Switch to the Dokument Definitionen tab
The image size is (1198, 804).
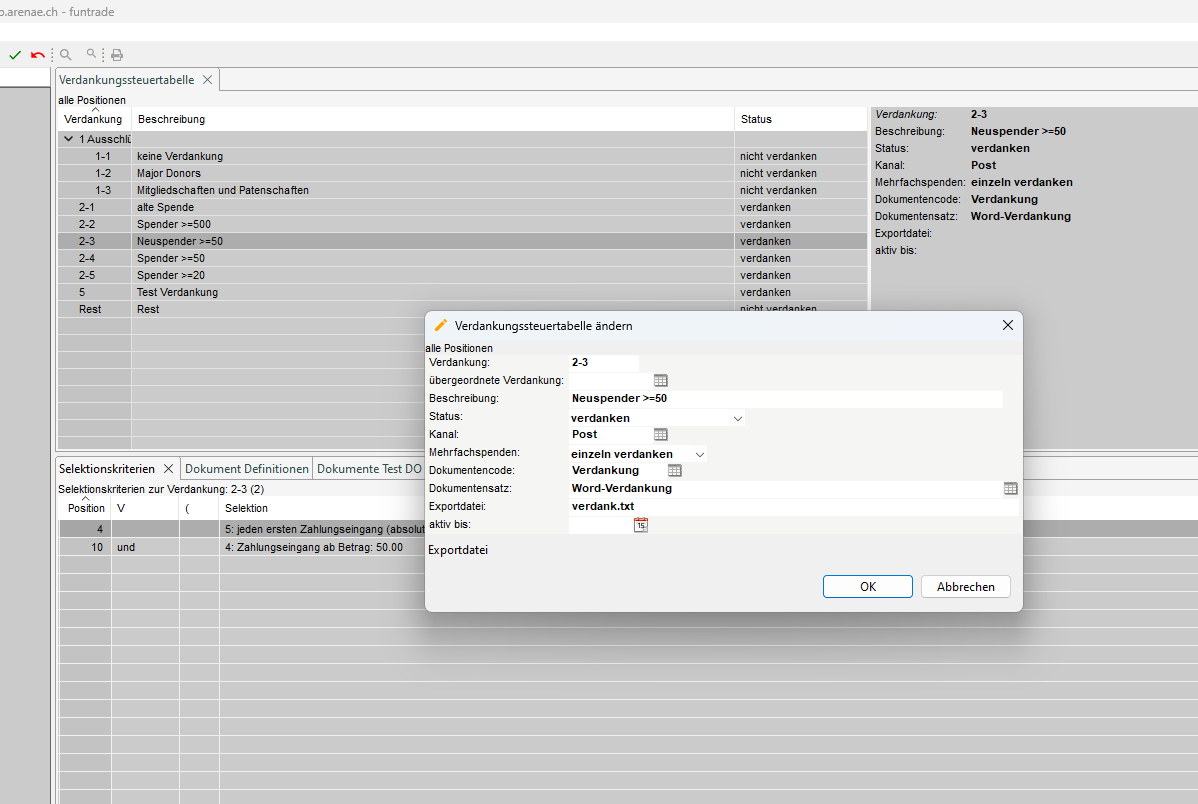pos(247,468)
